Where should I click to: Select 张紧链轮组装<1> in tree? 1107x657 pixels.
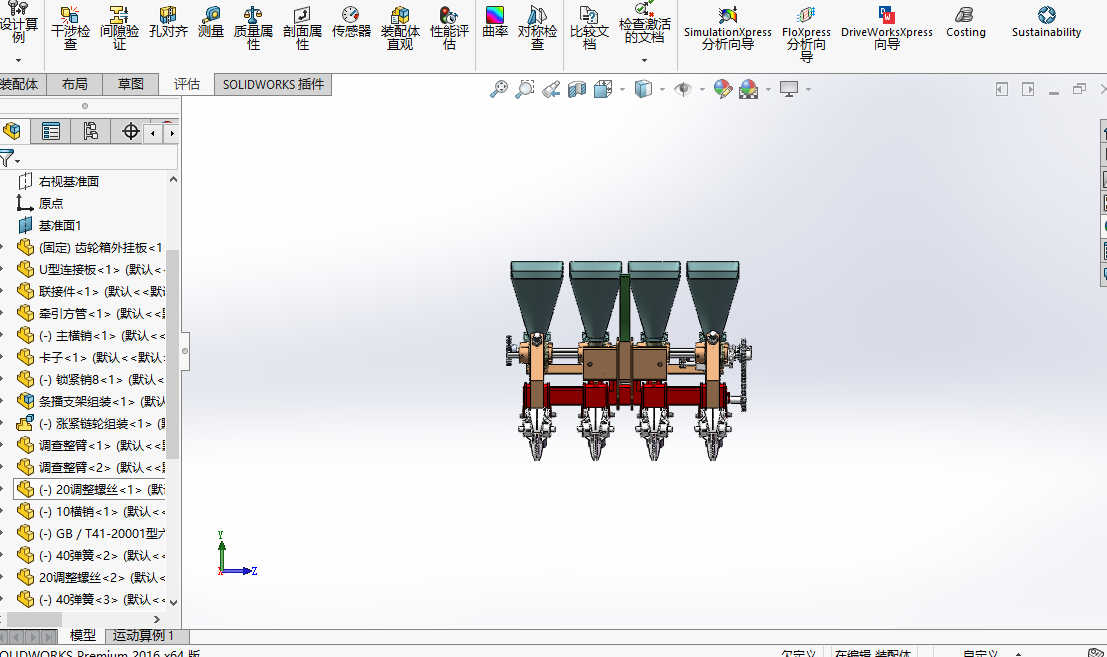pyautogui.click(x=90, y=423)
